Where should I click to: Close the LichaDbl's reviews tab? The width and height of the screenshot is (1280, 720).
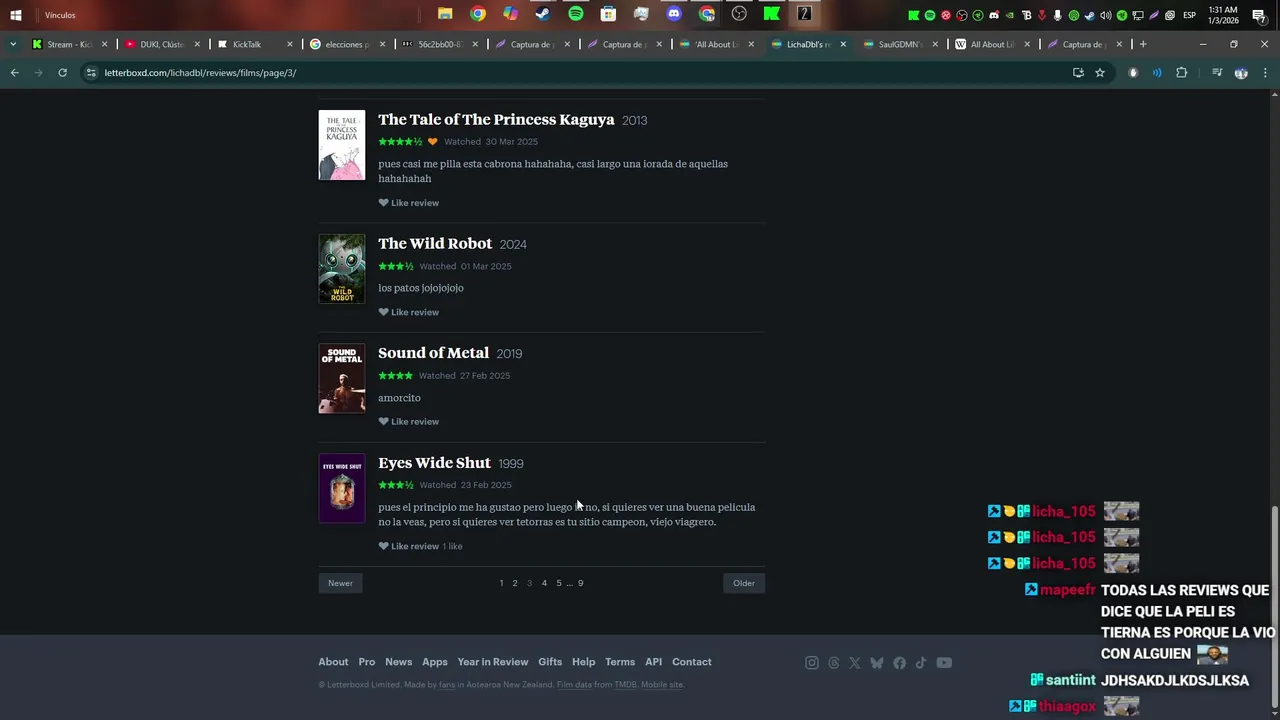tap(843, 44)
